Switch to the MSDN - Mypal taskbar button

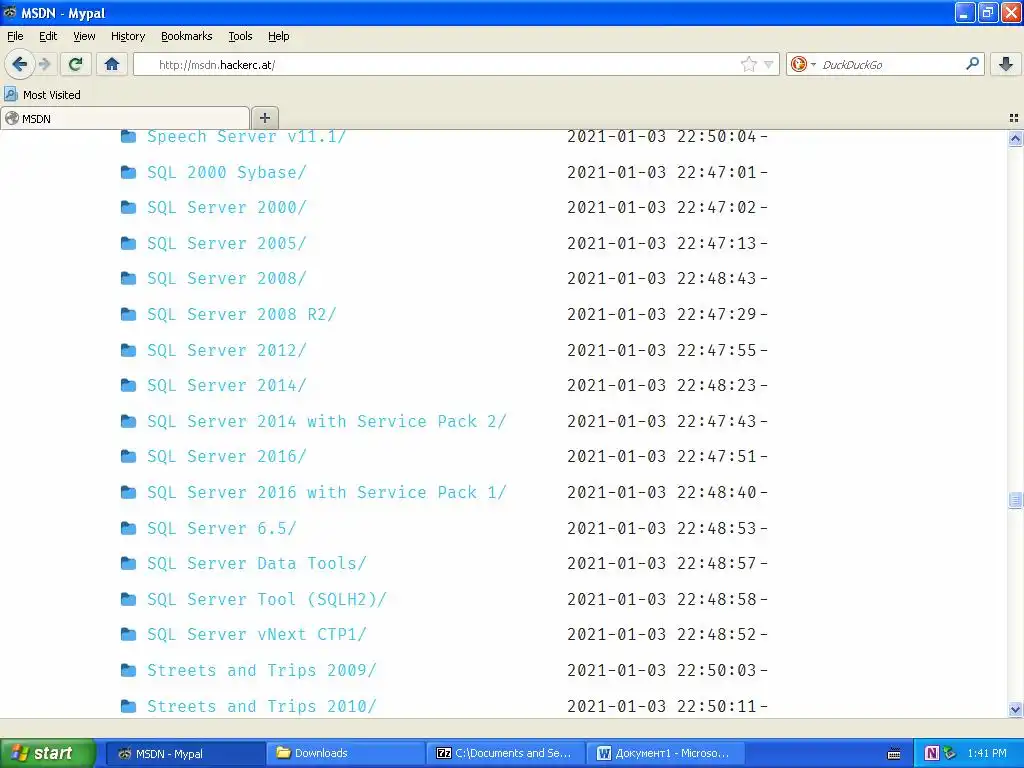(x=185, y=753)
